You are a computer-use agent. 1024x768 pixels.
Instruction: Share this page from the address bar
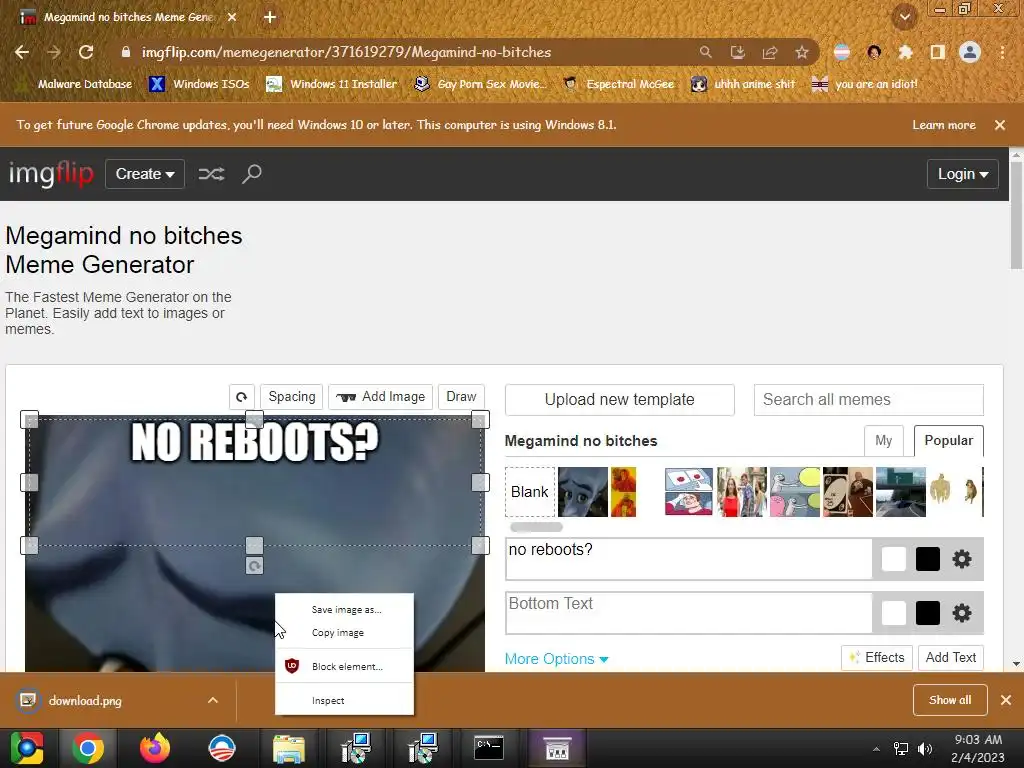(770, 52)
